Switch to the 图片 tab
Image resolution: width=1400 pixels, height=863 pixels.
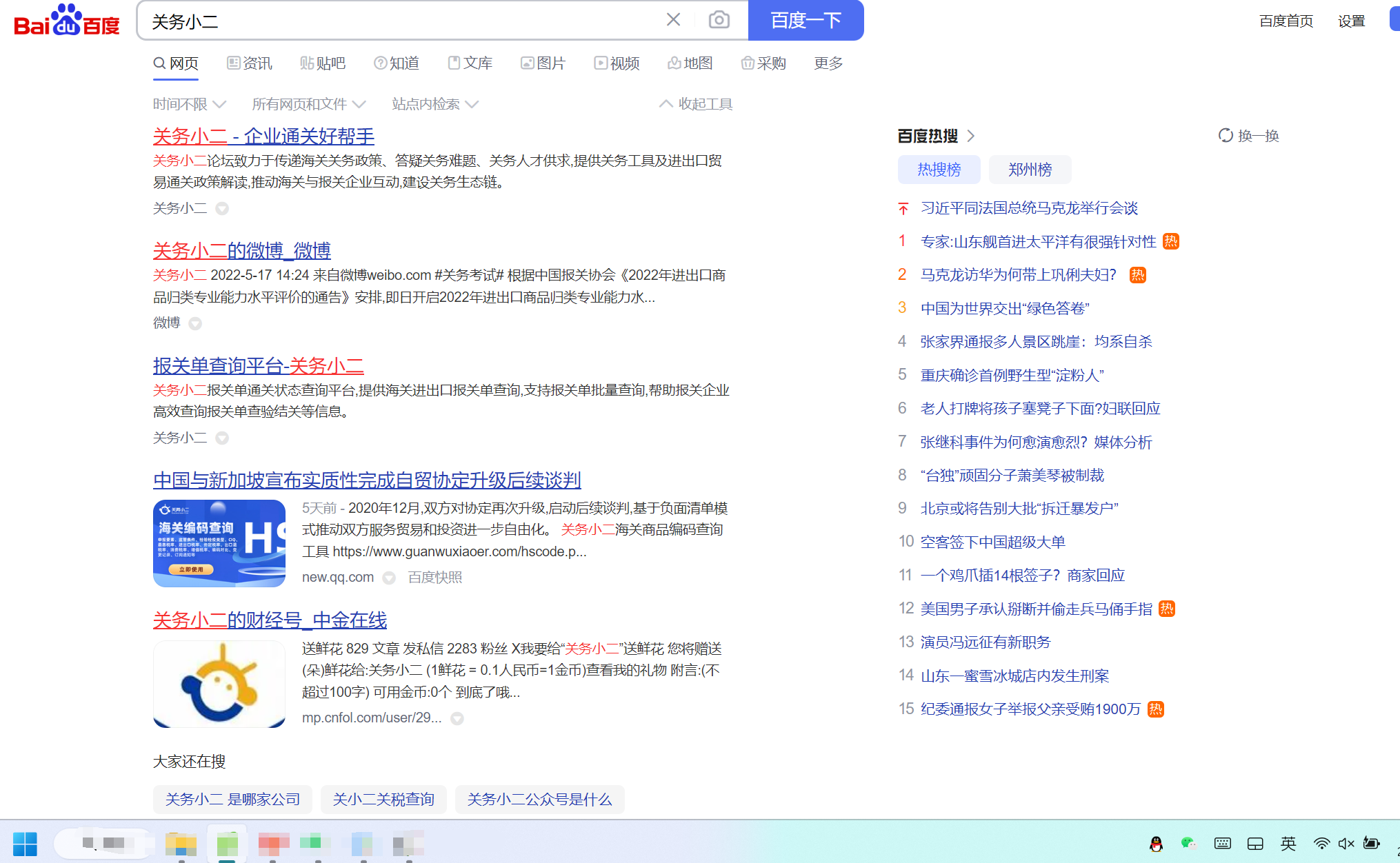click(x=543, y=63)
